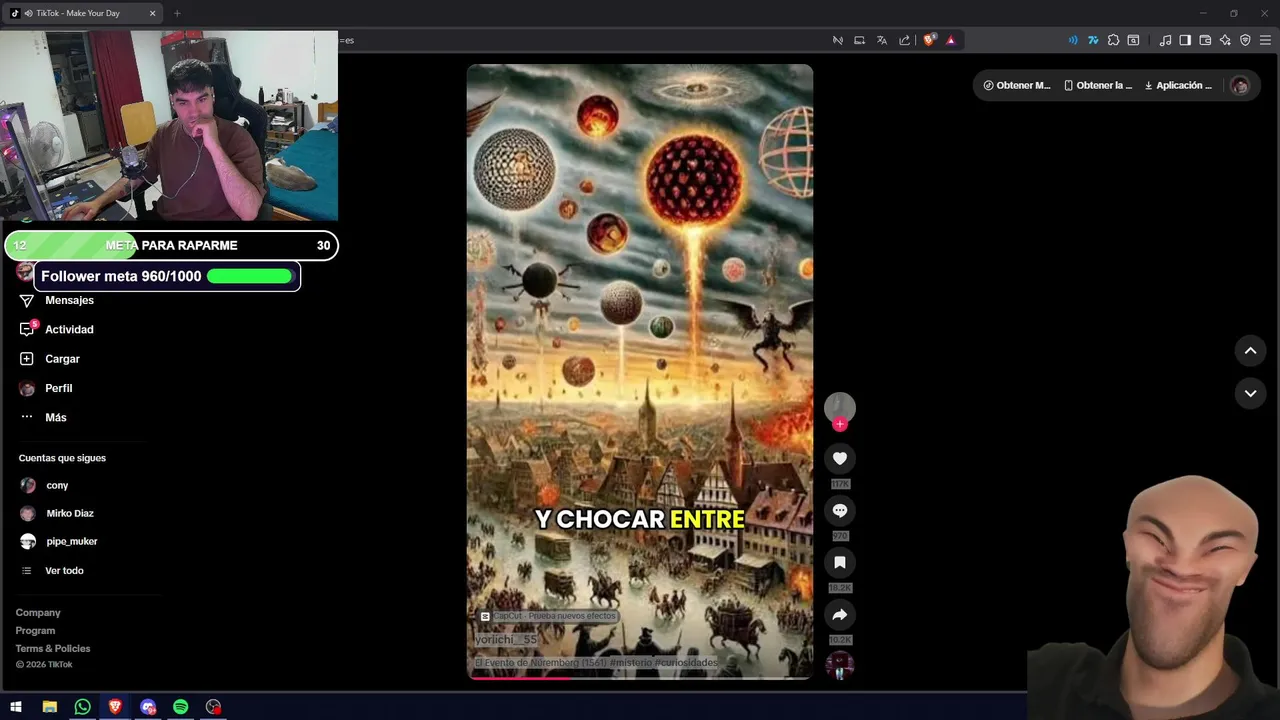Image resolution: width=1280 pixels, height=720 pixels.
Task: Click the tab search window icon in toolbar
Action: click(x=1133, y=40)
